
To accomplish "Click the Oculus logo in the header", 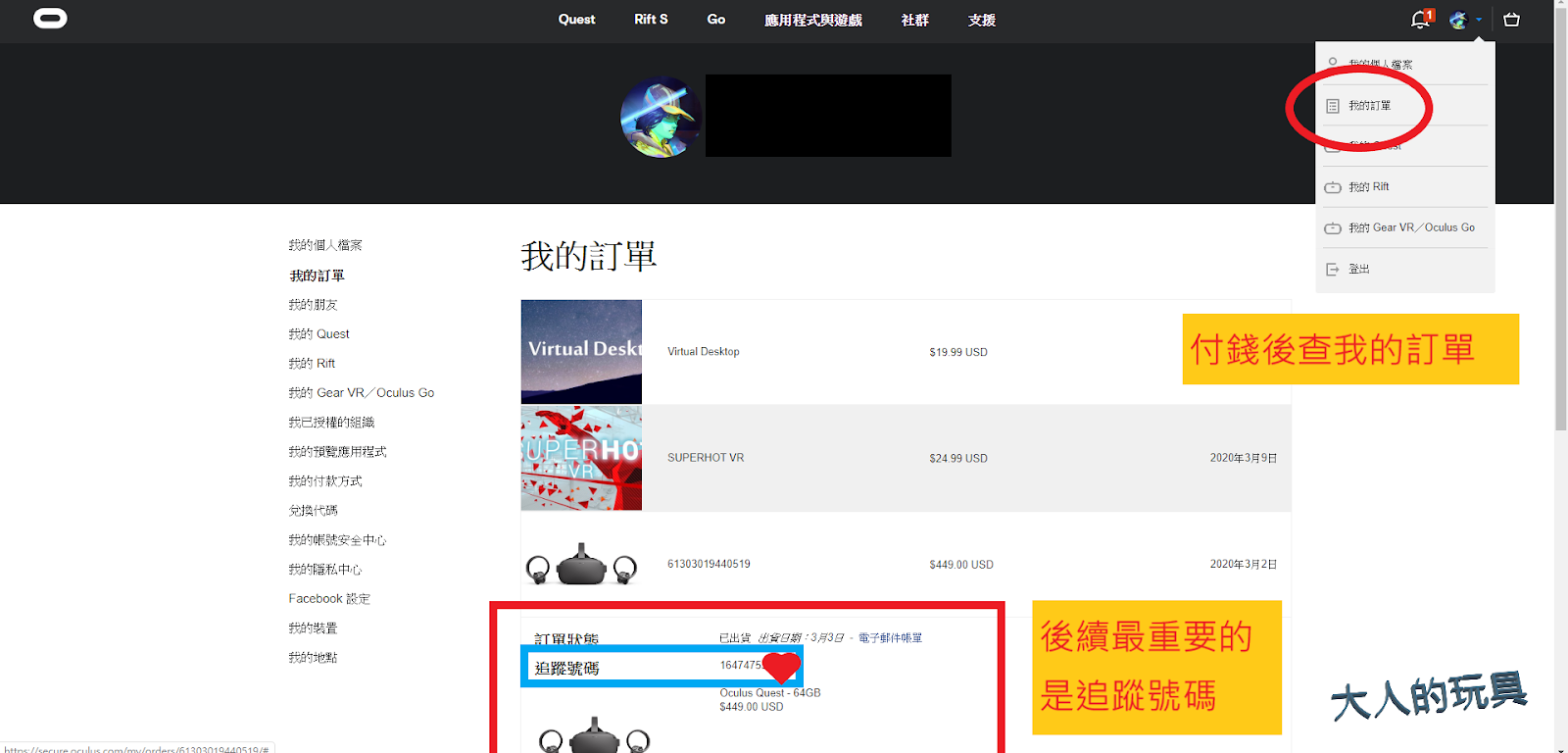I will (50, 19).
